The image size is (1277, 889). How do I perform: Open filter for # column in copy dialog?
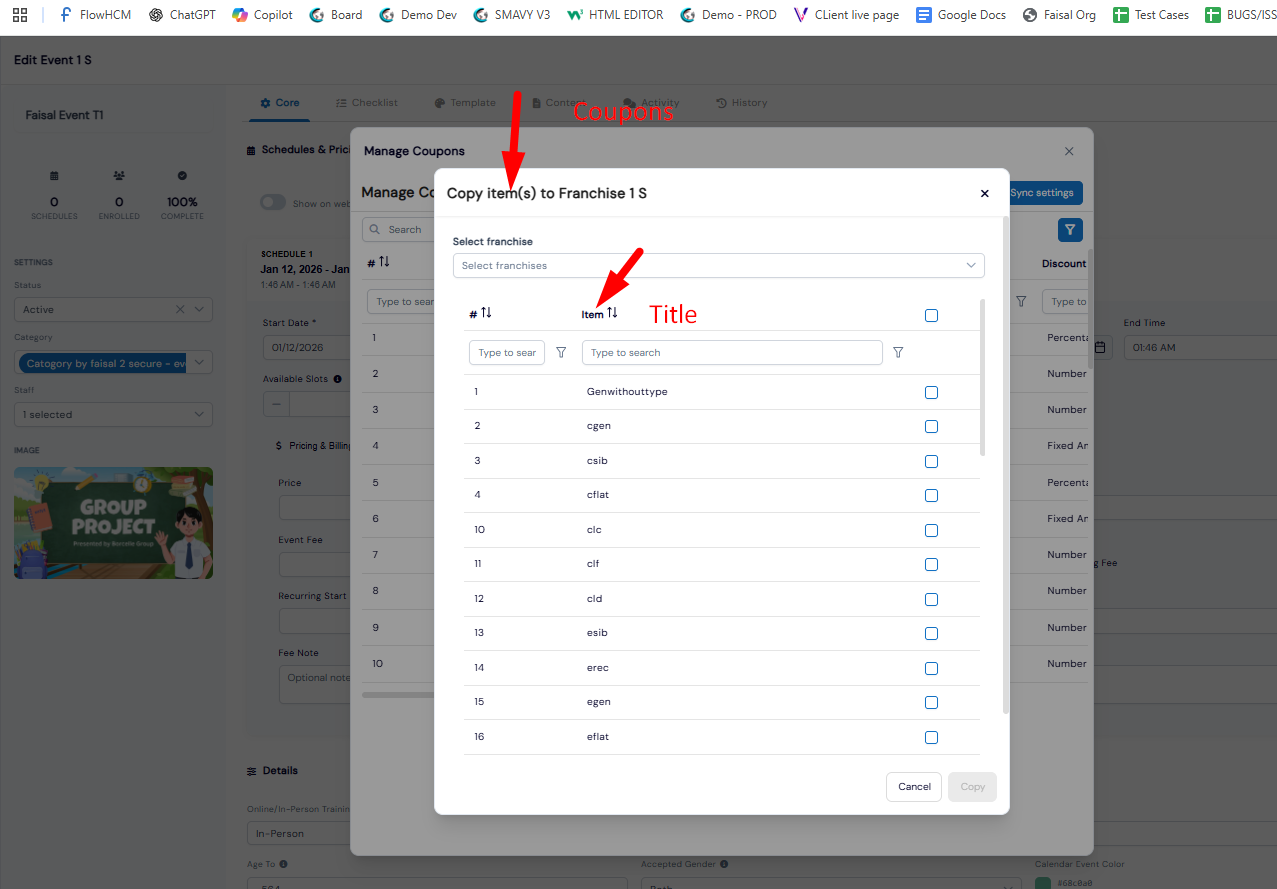[x=561, y=352]
